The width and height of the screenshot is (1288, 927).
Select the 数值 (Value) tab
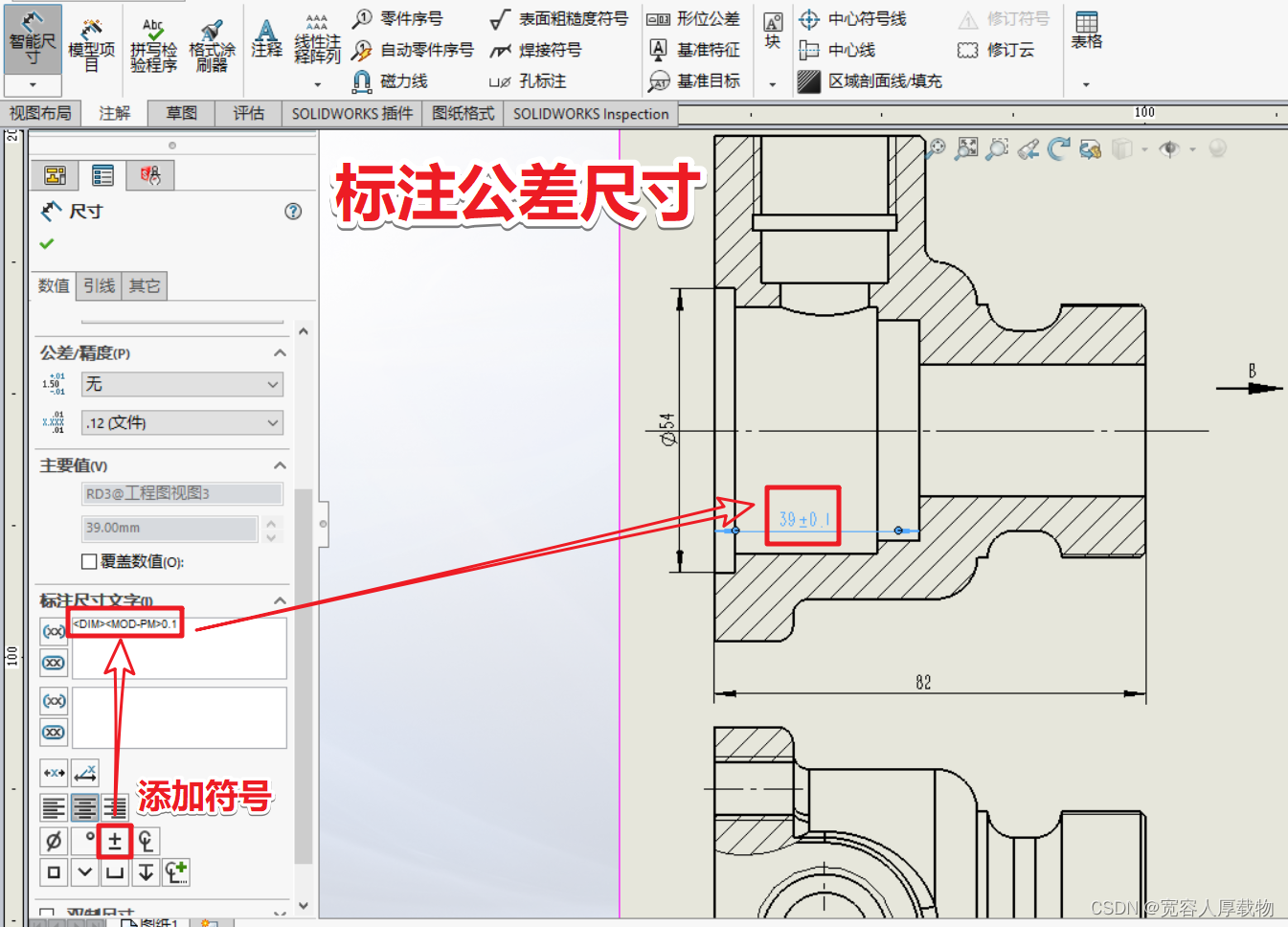[54, 285]
